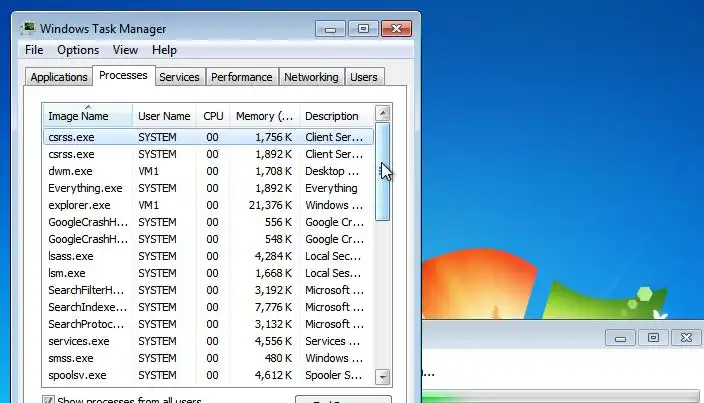
Task: Sort by Image Name column header
Action: click(x=88, y=116)
